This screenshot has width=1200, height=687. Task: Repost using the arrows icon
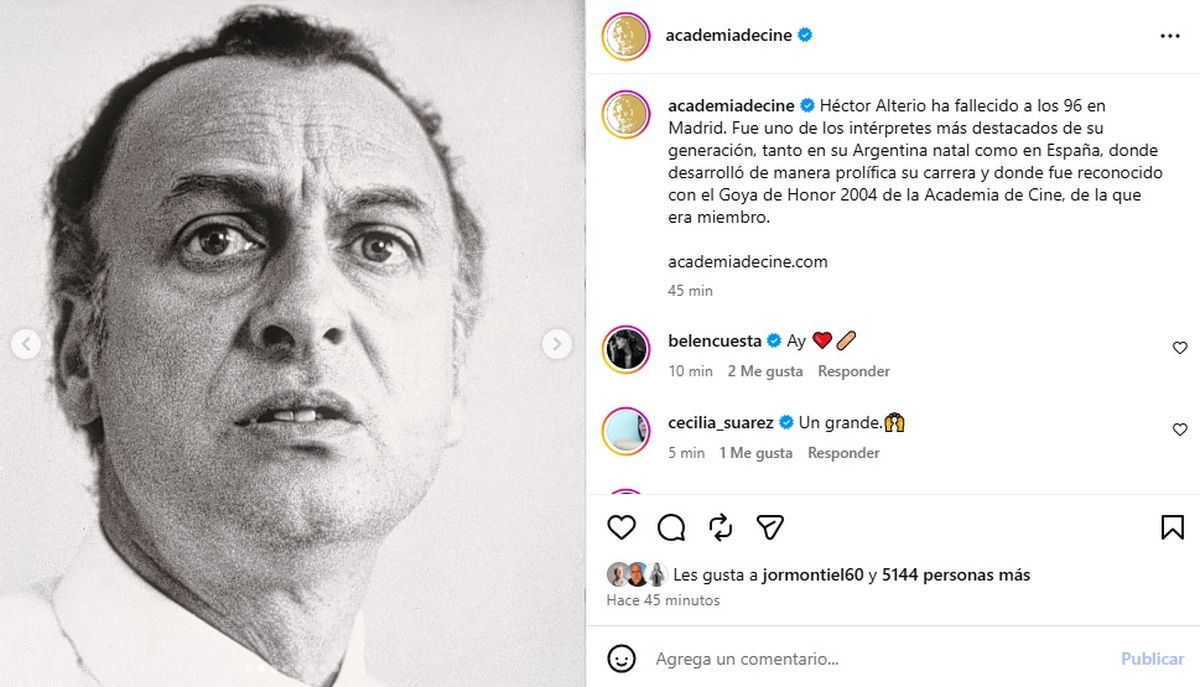pyautogui.click(x=720, y=527)
